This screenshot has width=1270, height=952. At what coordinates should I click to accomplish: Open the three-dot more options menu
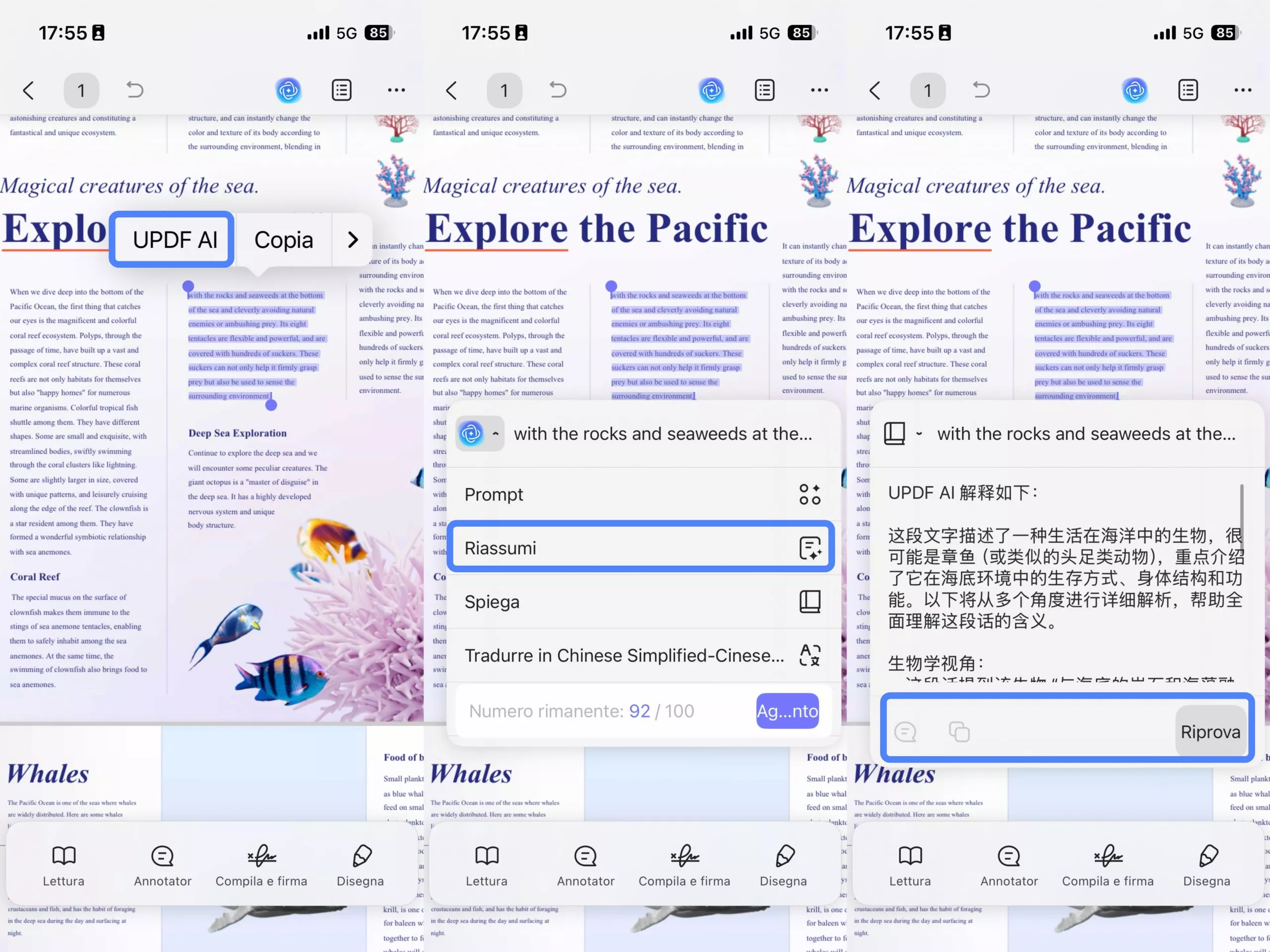point(396,90)
